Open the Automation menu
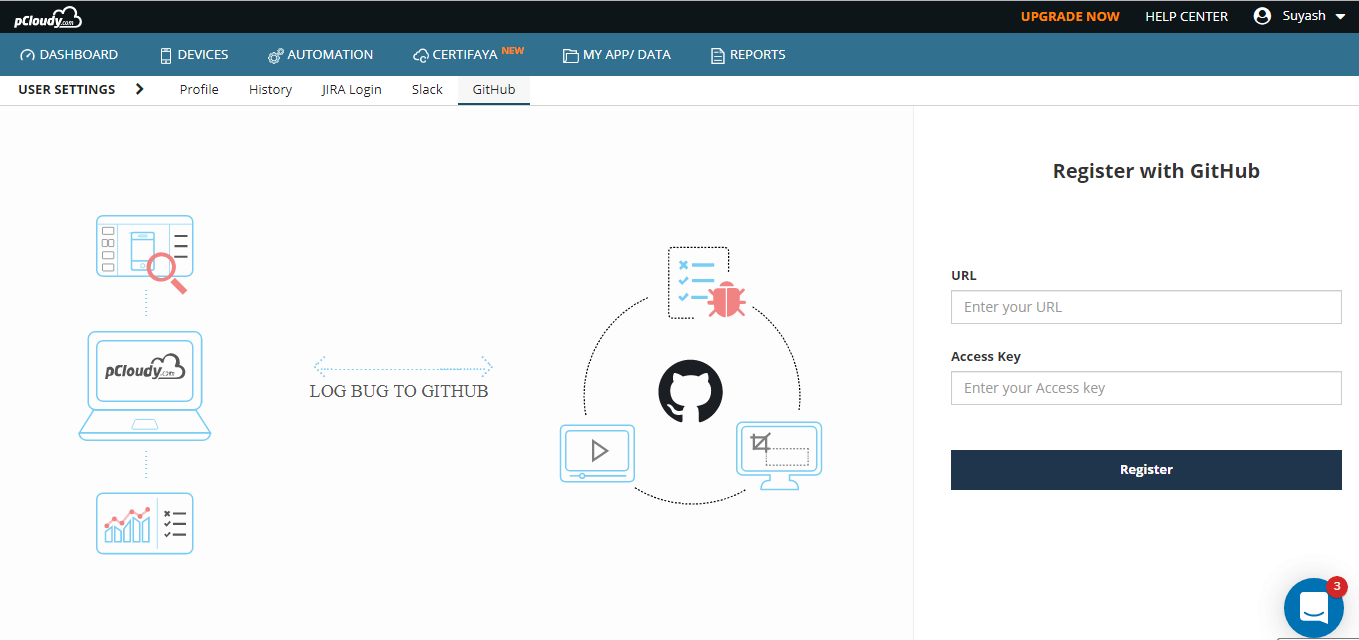This screenshot has width=1359, height=640. pyautogui.click(x=320, y=55)
